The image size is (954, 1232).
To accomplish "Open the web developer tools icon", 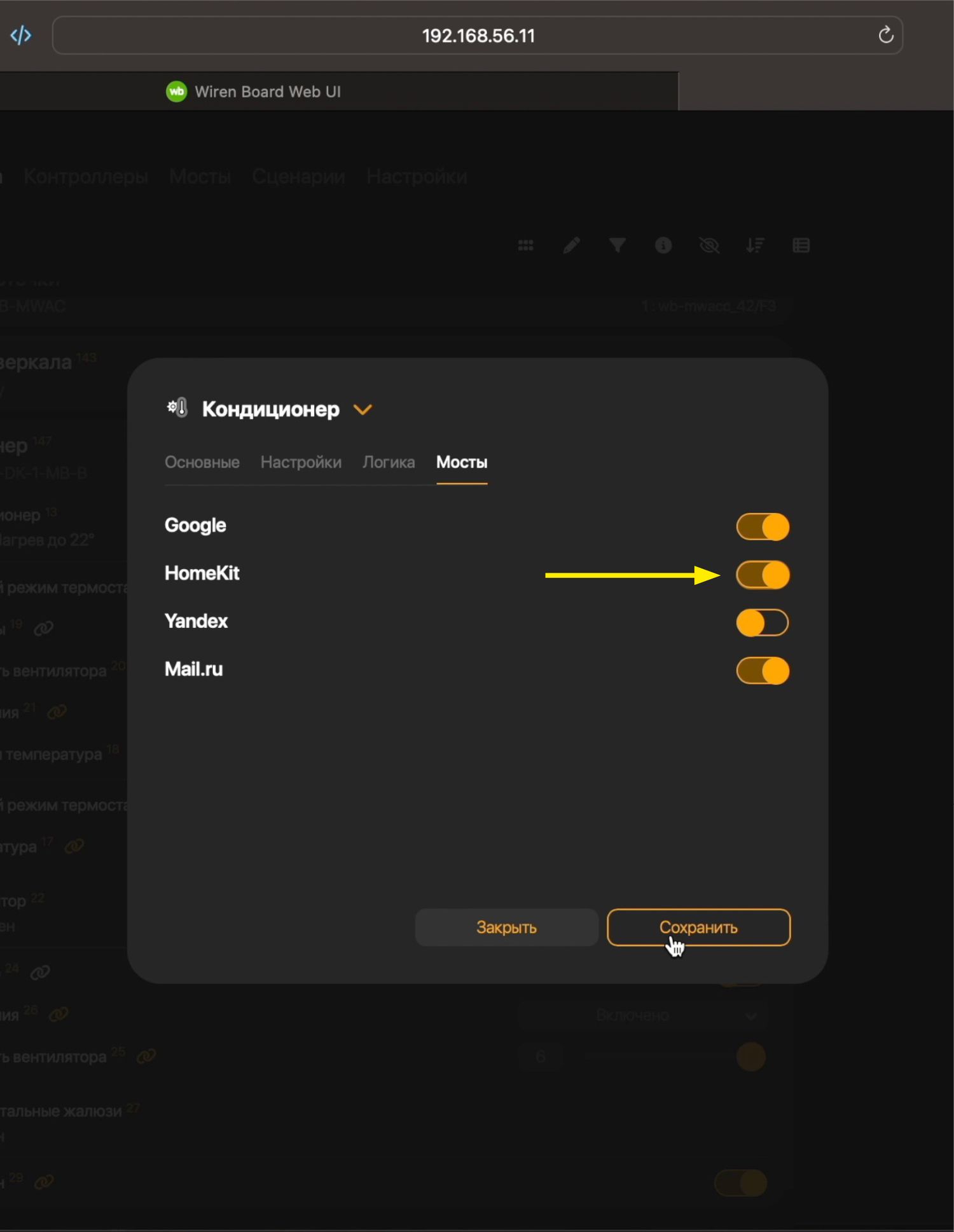I will click(x=21, y=36).
